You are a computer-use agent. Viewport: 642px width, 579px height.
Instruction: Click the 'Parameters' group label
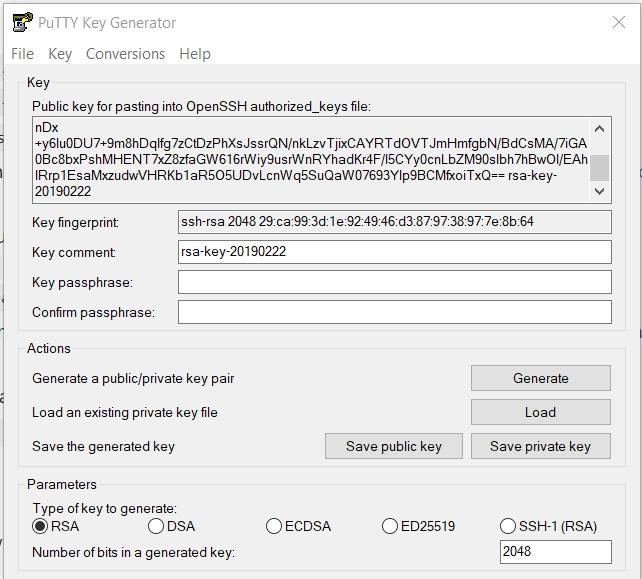(x=62, y=484)
